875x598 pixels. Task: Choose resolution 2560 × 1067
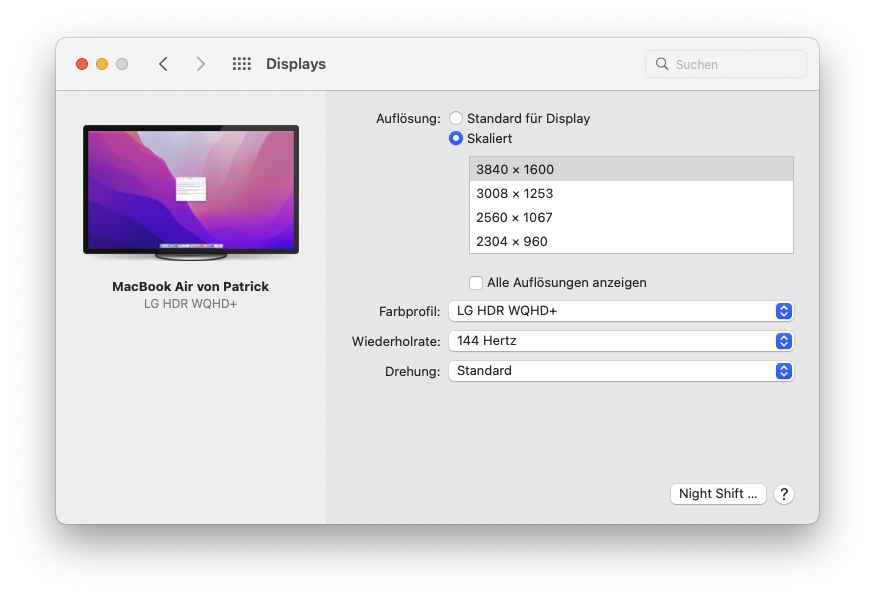(x=631, y=217)
